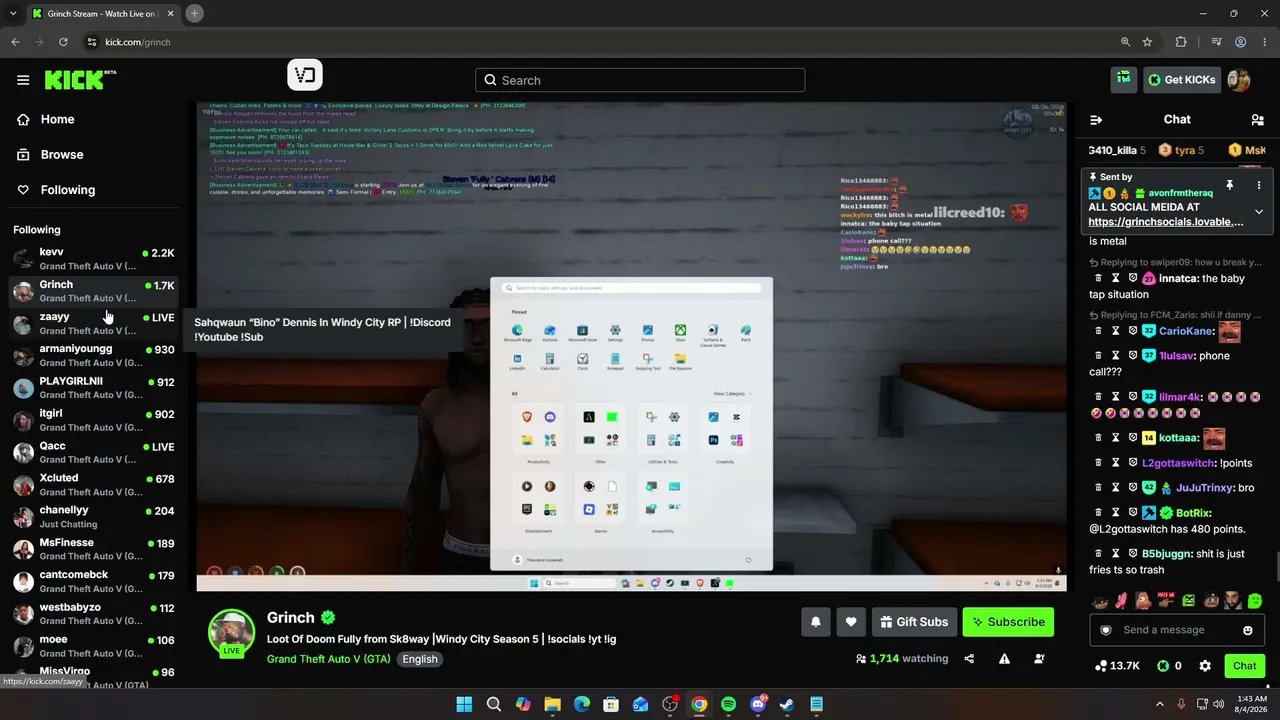Image resolution: width=1280 pixels, height=720 pixels.
Task: Open the chat users list icon
Action: [x=1257, y=120]
